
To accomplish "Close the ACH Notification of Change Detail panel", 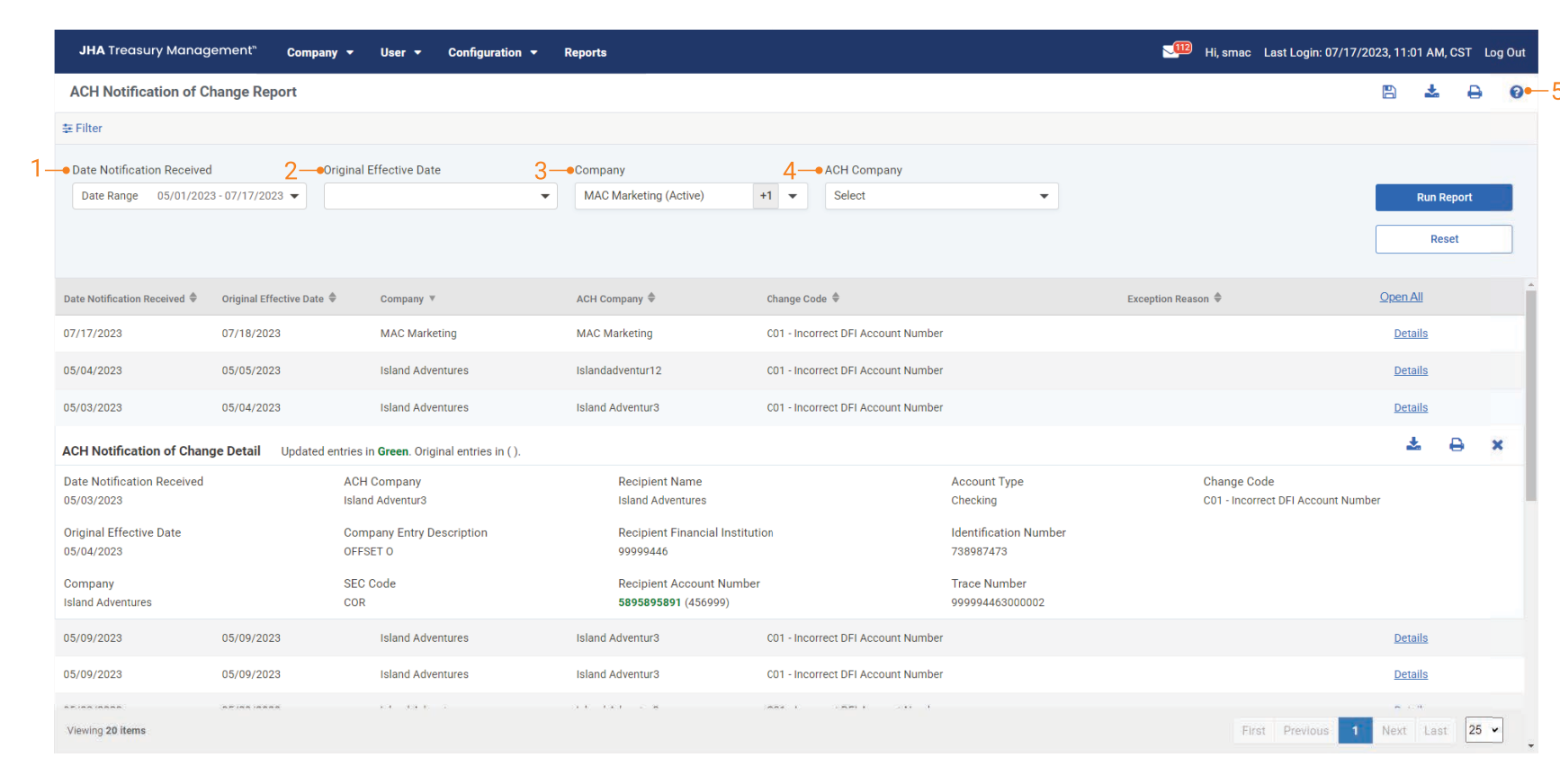I will [x=1497, y=444].
